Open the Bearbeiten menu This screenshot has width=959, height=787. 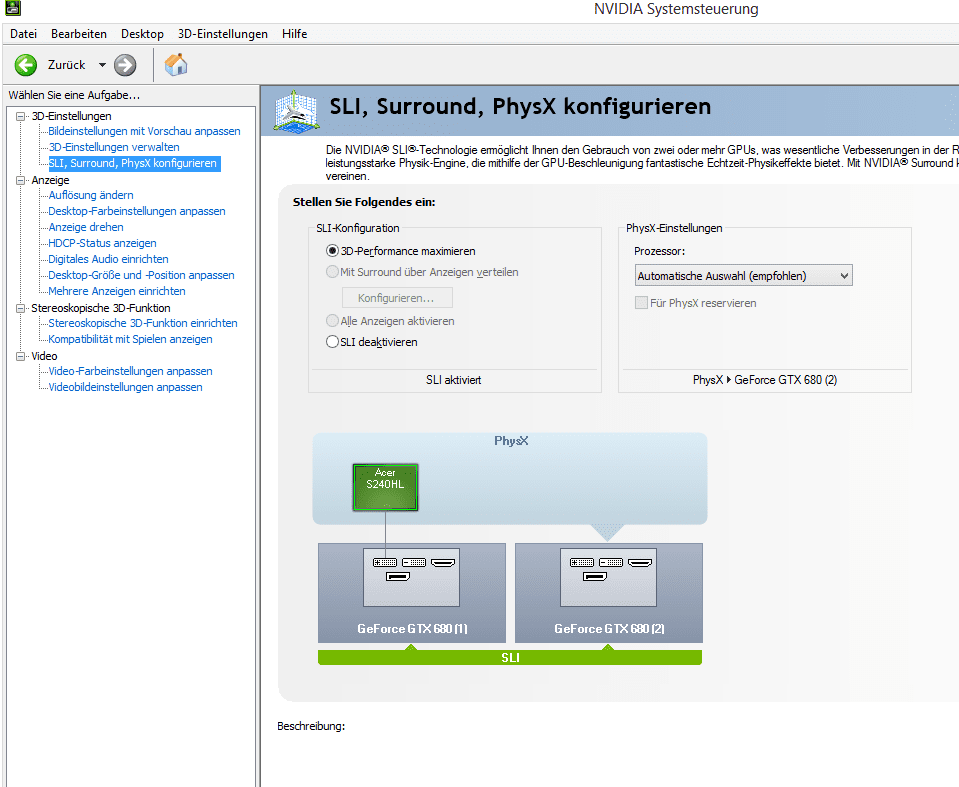[x=79, y=34]
